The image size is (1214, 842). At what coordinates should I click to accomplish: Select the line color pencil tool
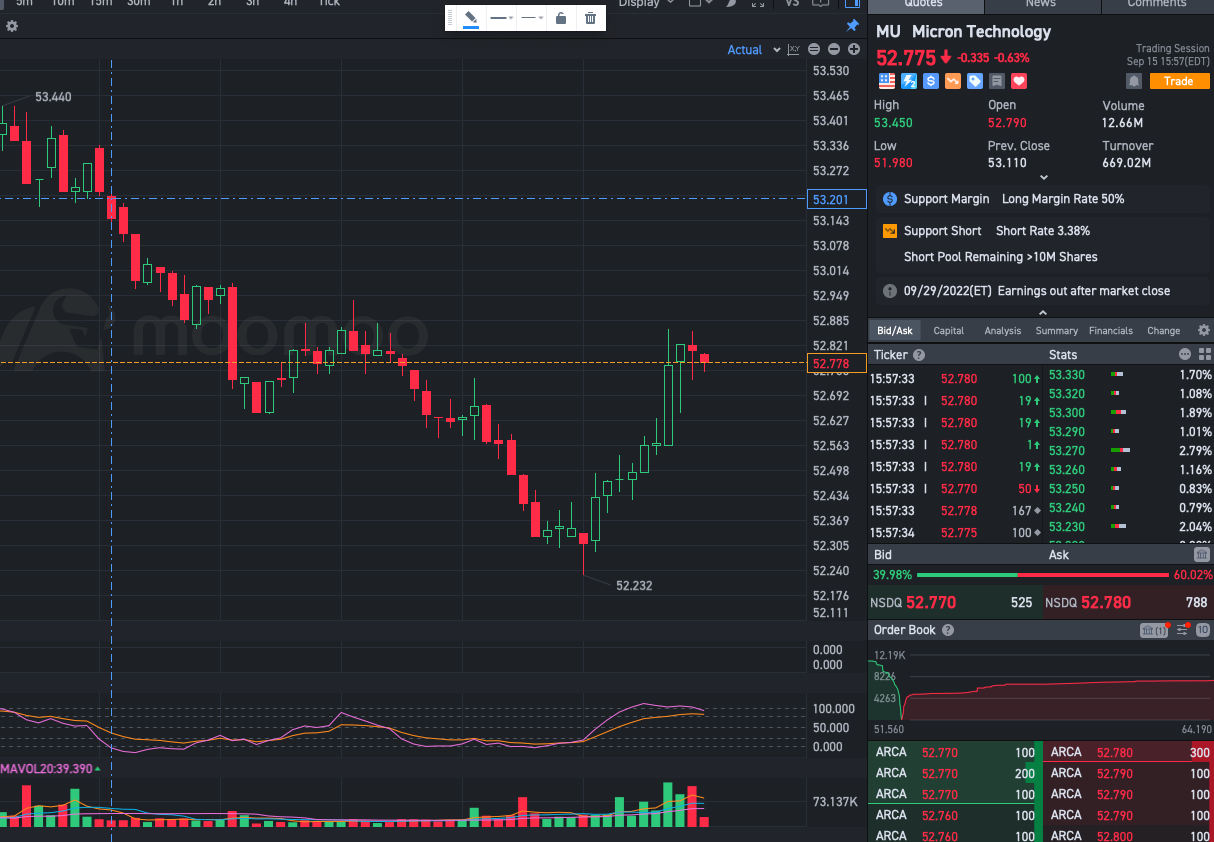471,18
